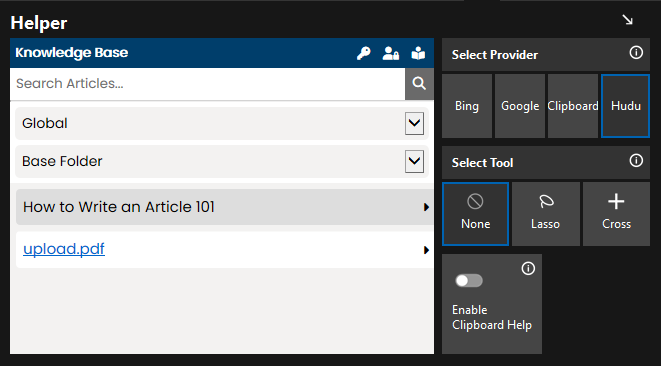This screenshot has height=366, width=661.
Task: Click the book reader icon in header
Action: [418, 53]
